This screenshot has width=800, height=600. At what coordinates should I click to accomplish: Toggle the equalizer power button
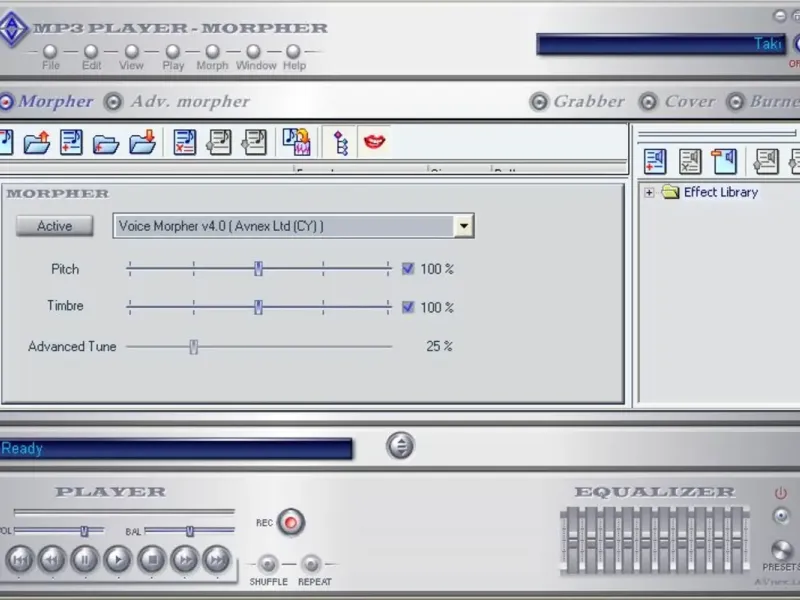click(781, 493)
